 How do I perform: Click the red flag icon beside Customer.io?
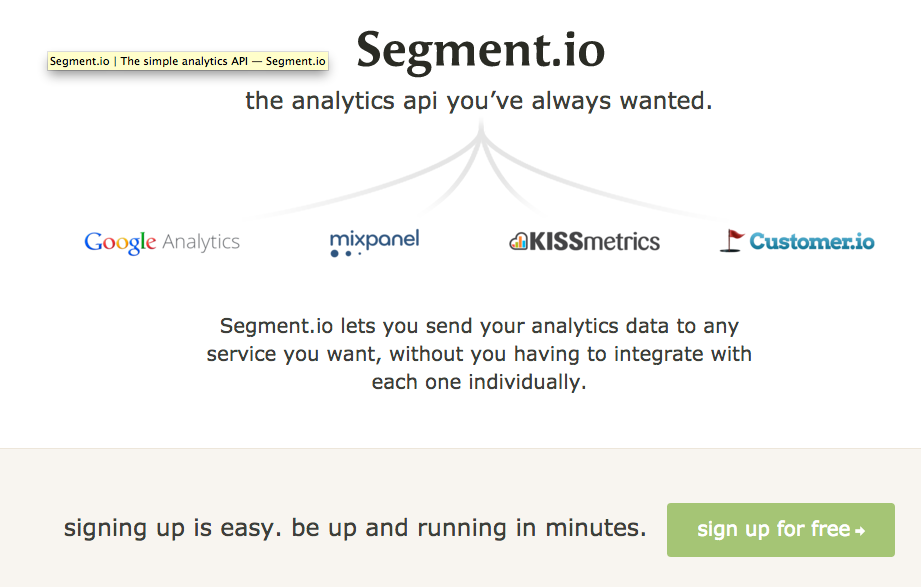point(733,240)
